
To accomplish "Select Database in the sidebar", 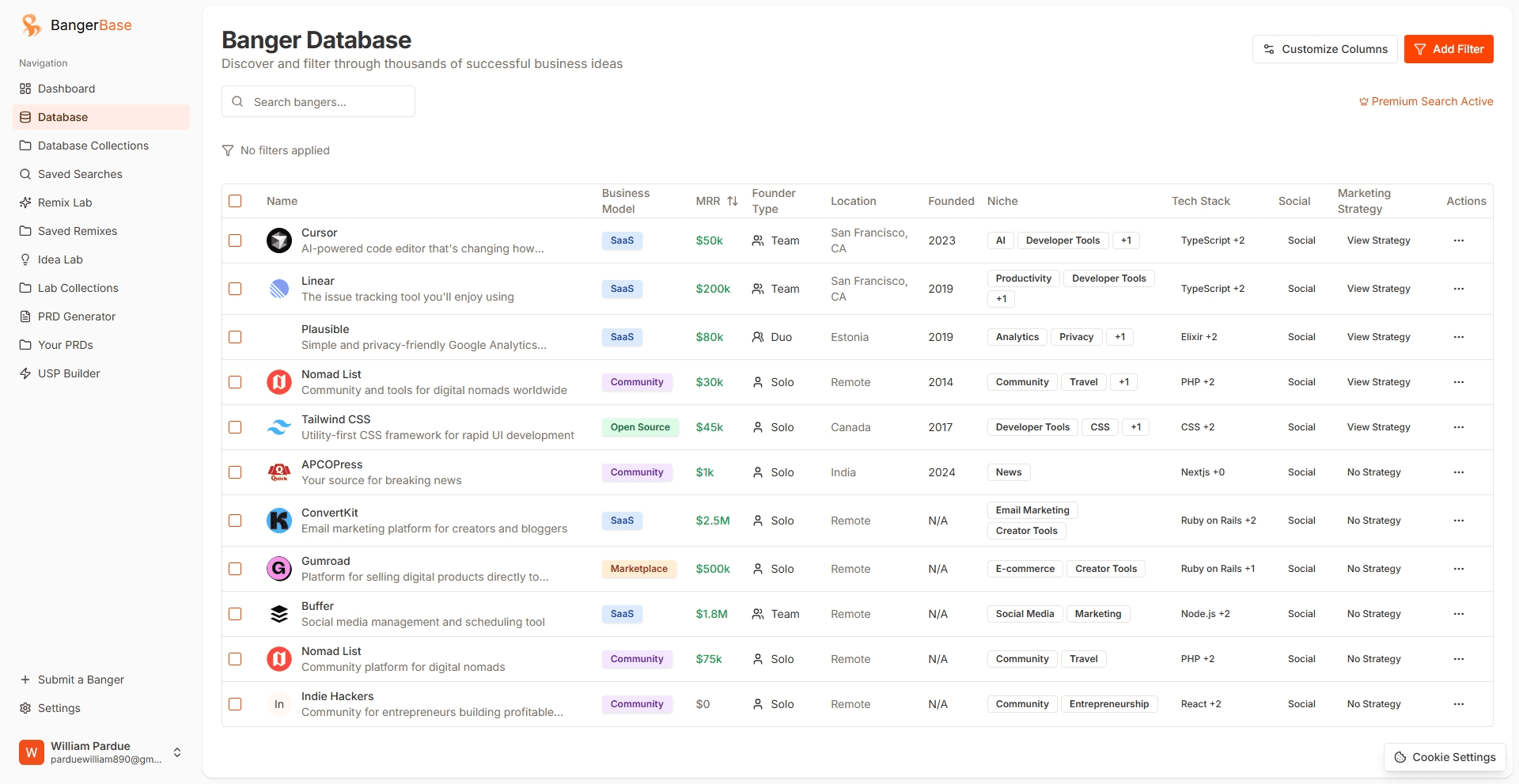I will pyautogui.click(x=101, y=117).
